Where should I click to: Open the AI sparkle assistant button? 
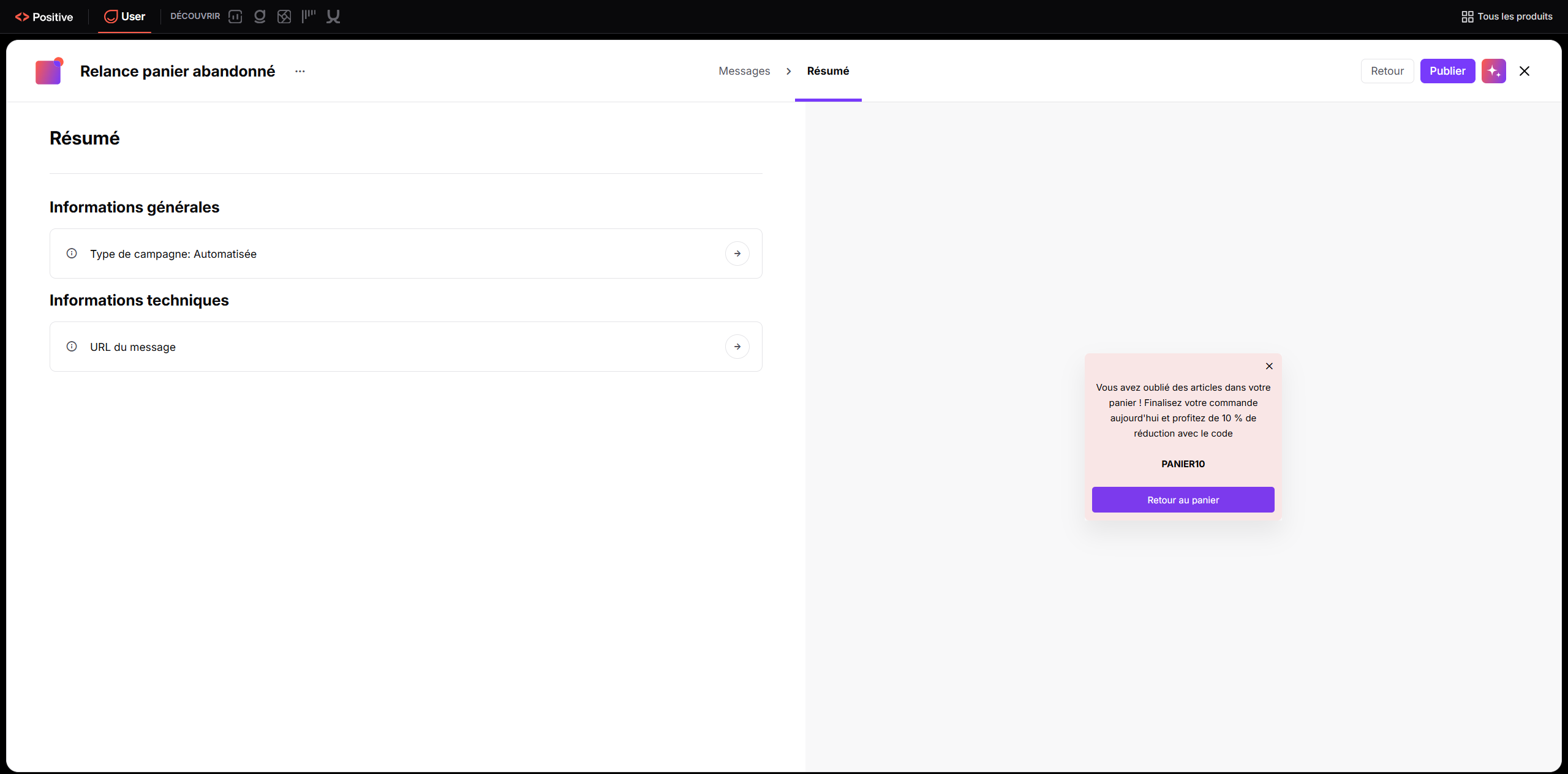[x=1494, y=71]
